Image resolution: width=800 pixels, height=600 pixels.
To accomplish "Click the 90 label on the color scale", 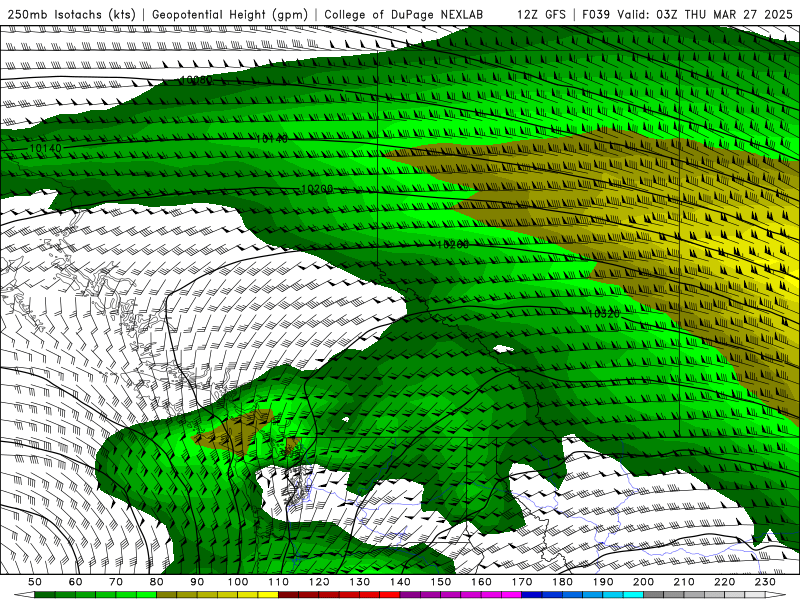I will [197, 582].
